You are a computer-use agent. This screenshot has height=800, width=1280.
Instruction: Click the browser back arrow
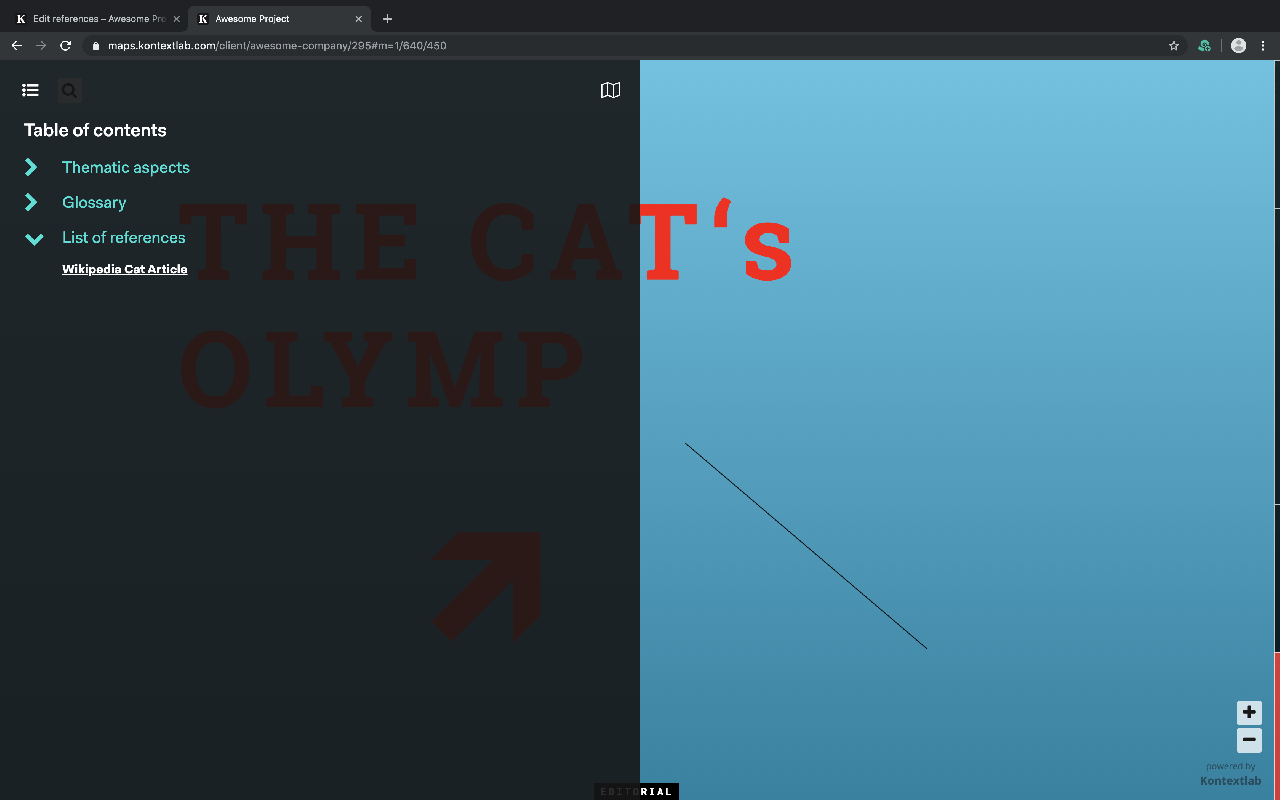tap(17, 46)
